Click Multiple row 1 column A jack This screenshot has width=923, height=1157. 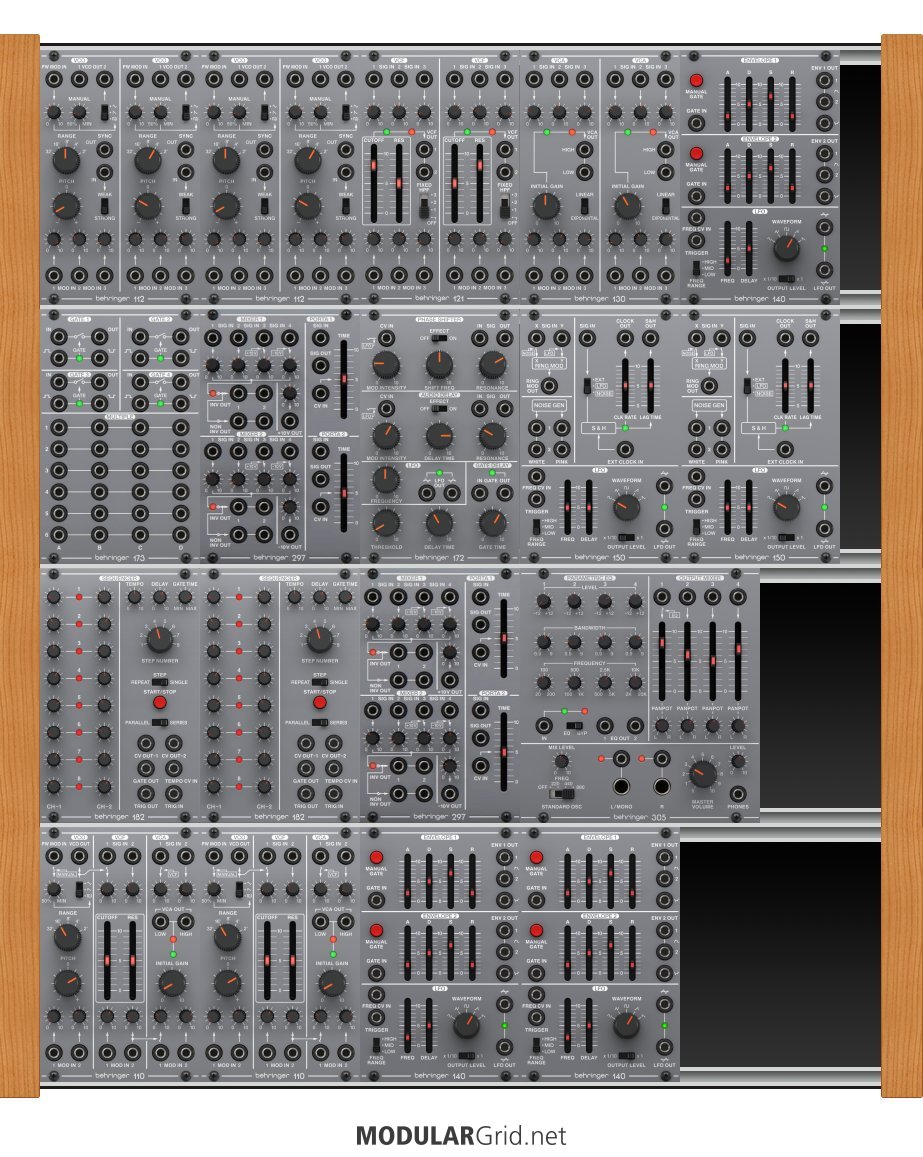pos(58,427)
